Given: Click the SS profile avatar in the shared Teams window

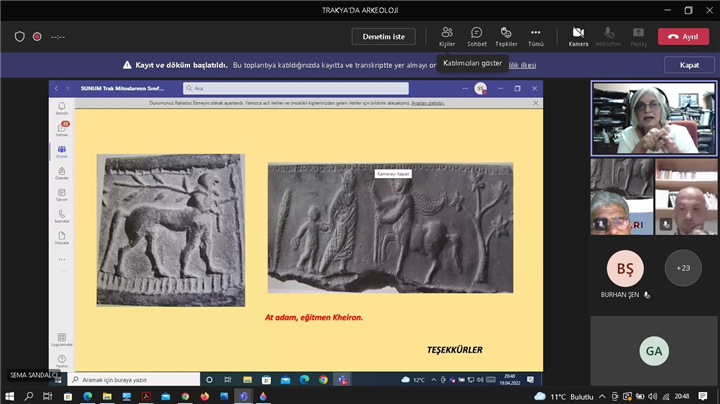Looking at the screenshot, I should point(480,88).
